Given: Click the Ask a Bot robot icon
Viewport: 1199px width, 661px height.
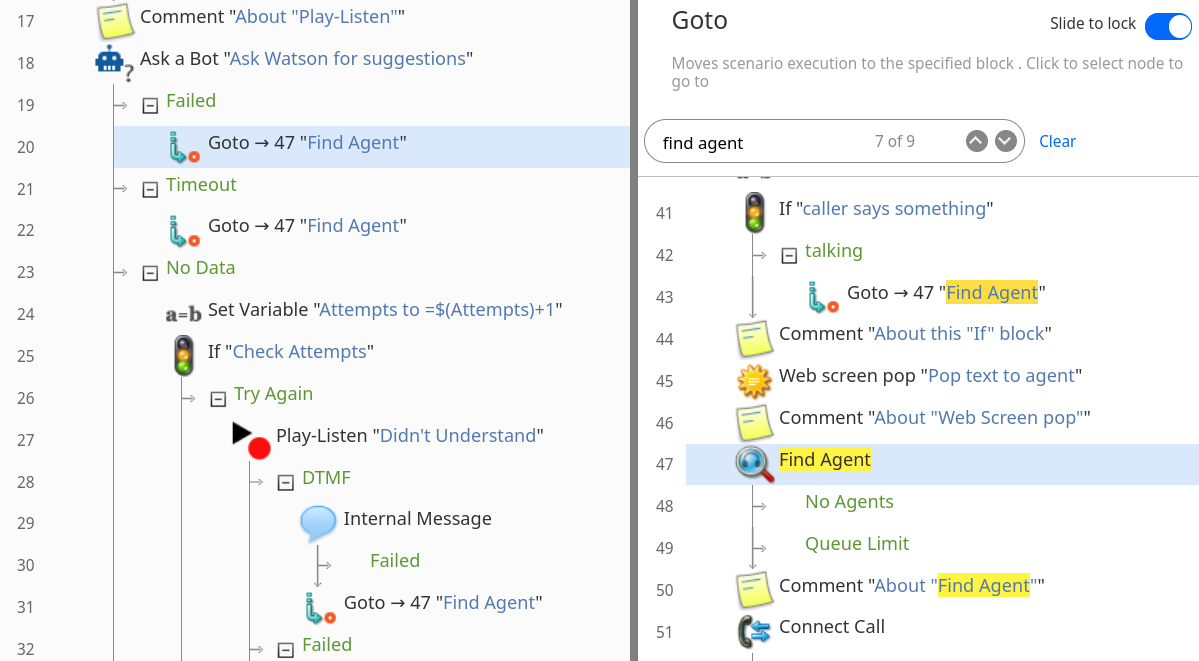Looking at the screenshot, I should (x=113, y=62).
